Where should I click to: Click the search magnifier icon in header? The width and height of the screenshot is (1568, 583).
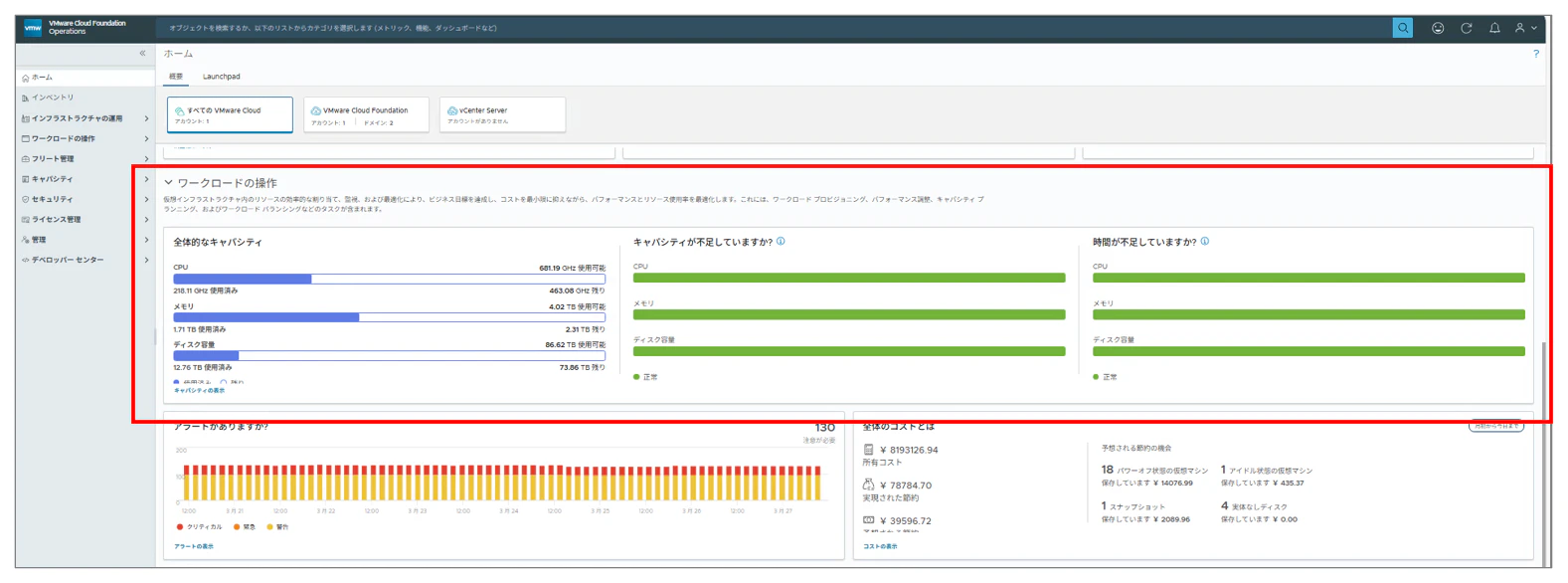pos(1402,28)
